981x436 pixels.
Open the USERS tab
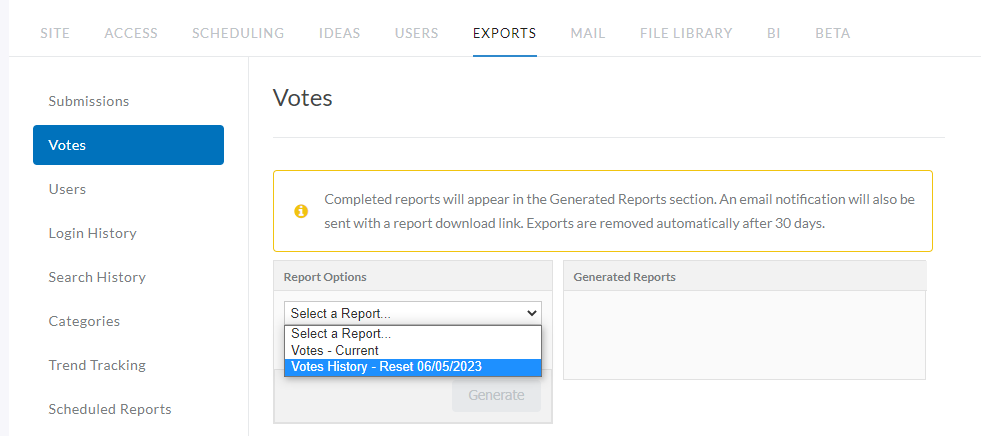[x=416, y=33]
